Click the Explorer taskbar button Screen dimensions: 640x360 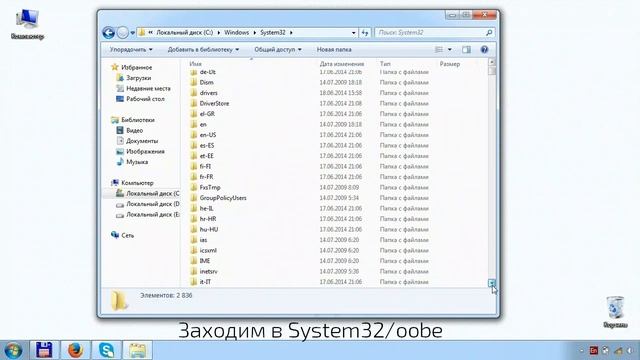click(x=138, y=350)
